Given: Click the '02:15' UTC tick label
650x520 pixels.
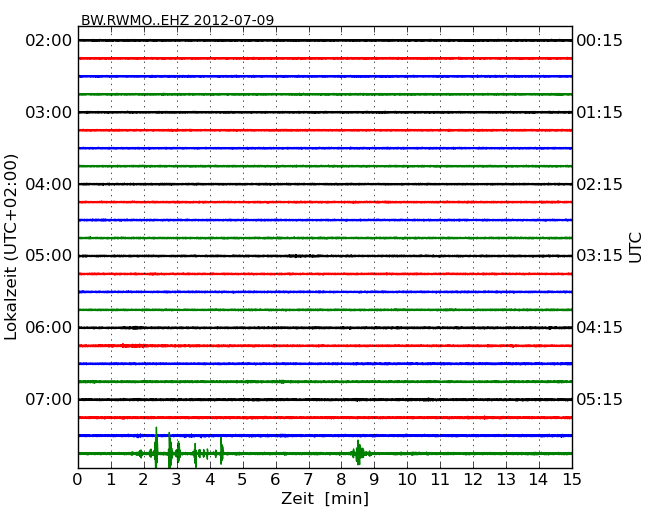Looking at the screenshot, I should coord(599,184).
